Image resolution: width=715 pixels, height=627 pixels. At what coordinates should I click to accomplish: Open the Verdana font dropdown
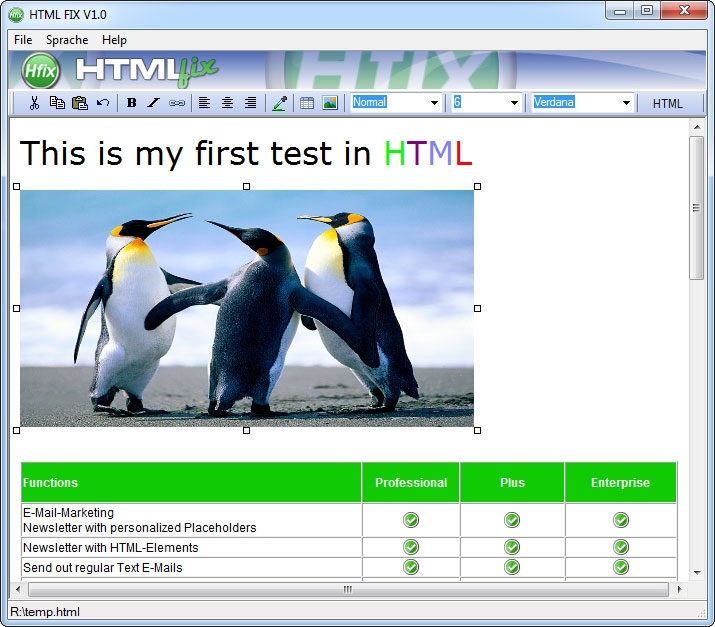(x=626, y=103)
